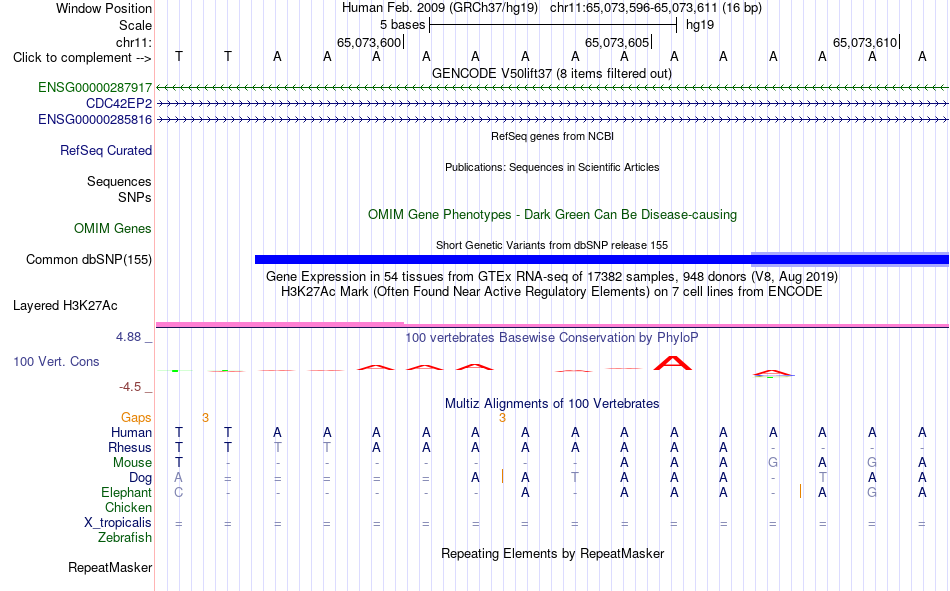Click the green ENSG00000287917 arrowed gene line

pos(552,88)
